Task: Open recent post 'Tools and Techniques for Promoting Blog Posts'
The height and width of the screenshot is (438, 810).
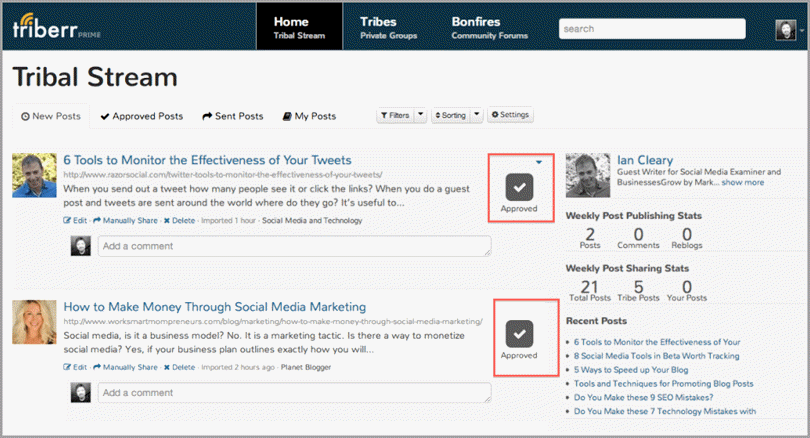Action: [x=663, y=384]
